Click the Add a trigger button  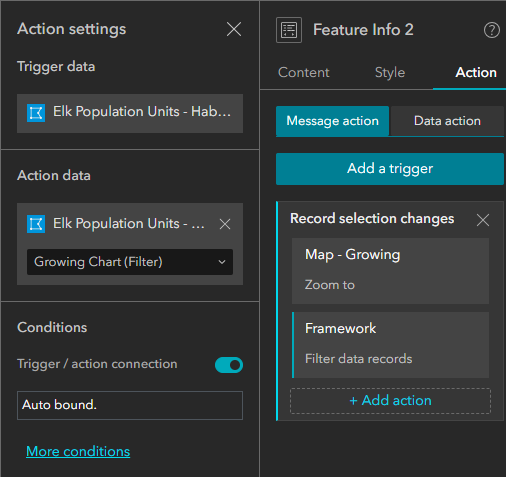pos(390,169)
